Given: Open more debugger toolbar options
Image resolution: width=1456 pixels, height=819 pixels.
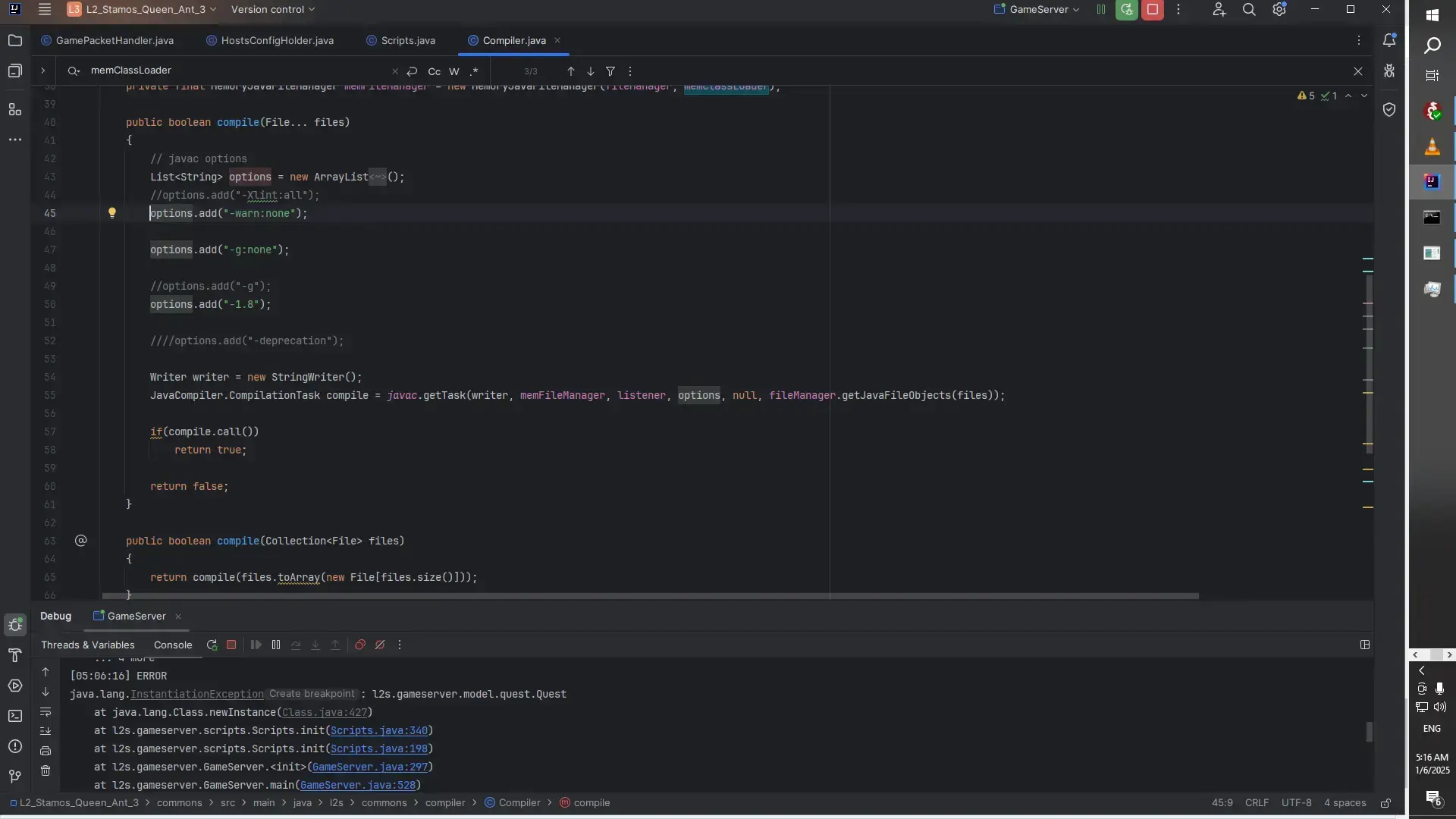Looking at the screenshot, I should 400,645.
